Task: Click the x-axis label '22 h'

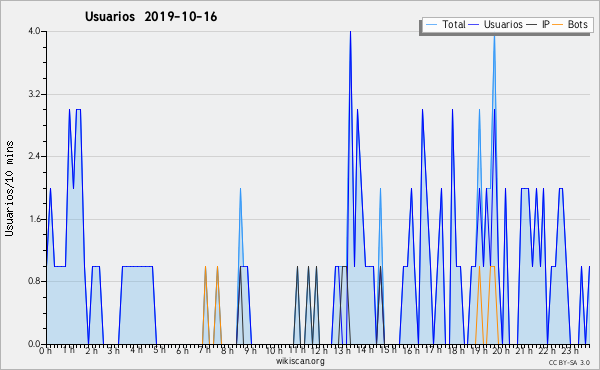Action: (546, 351)
